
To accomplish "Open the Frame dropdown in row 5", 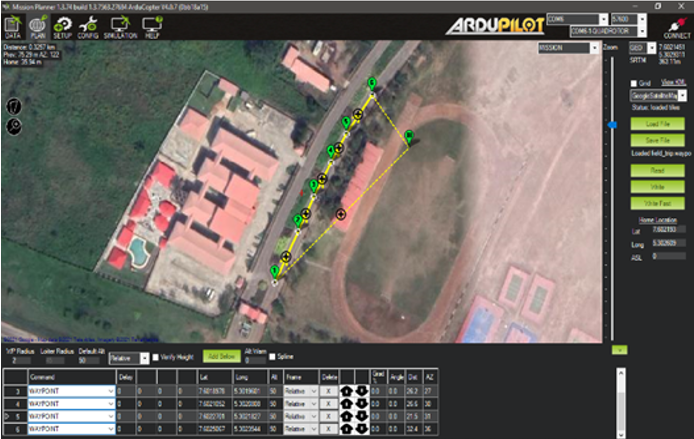I will (x=314, y=416).
